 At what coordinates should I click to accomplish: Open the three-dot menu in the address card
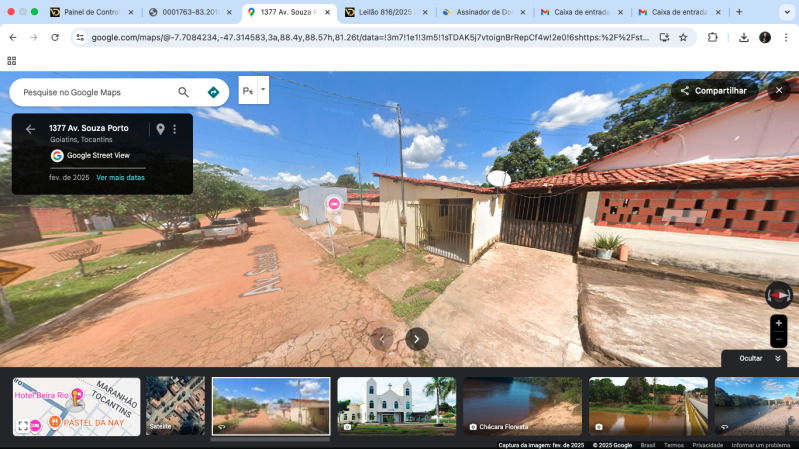point(174,129)
